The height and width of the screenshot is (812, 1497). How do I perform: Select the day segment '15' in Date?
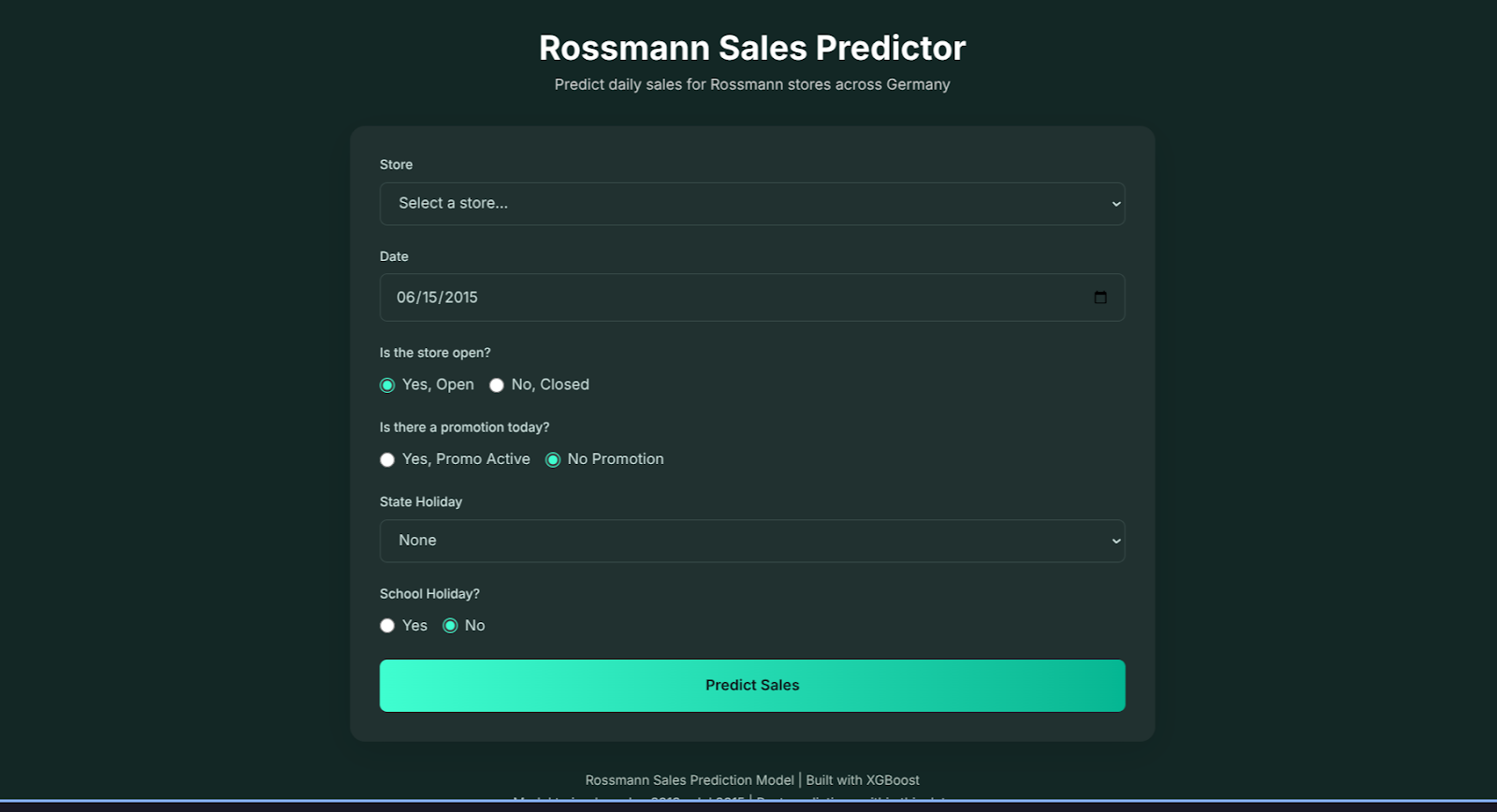[429, 297]
